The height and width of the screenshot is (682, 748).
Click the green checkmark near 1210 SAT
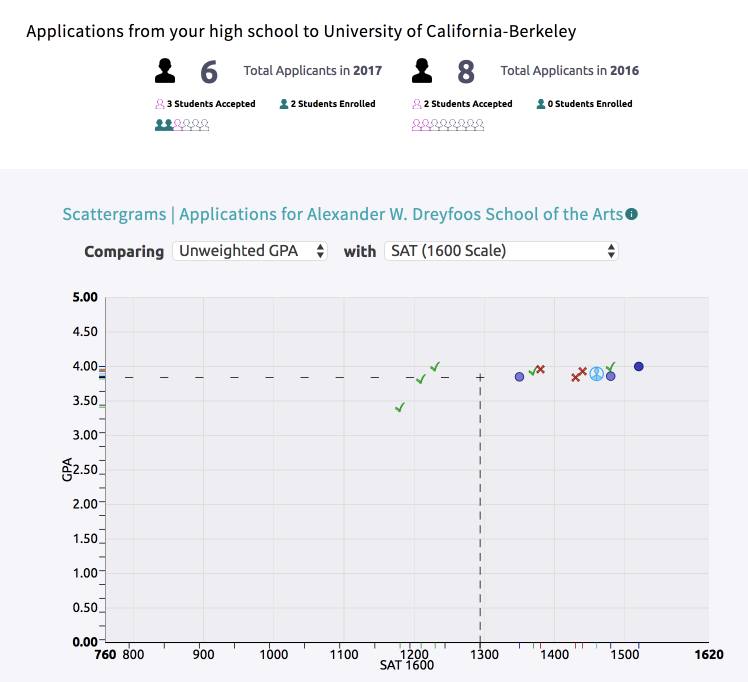pos(420,379)
